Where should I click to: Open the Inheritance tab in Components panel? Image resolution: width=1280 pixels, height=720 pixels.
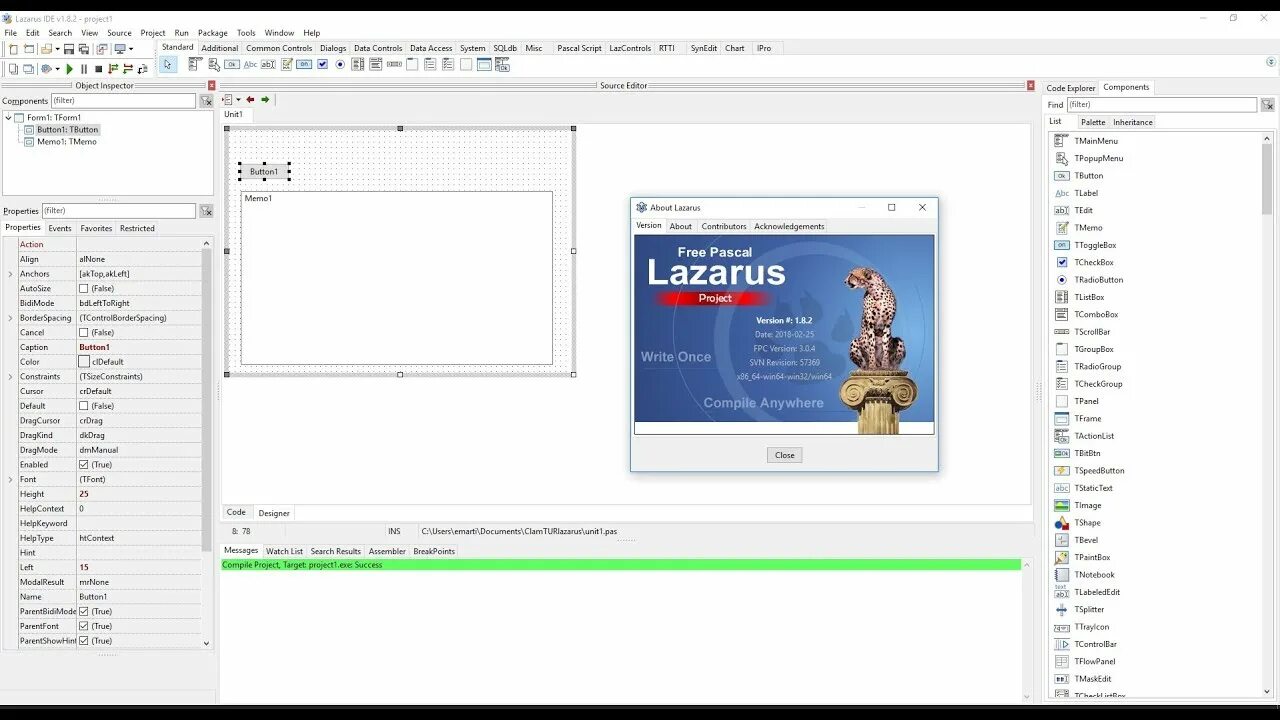[1133, 122]
